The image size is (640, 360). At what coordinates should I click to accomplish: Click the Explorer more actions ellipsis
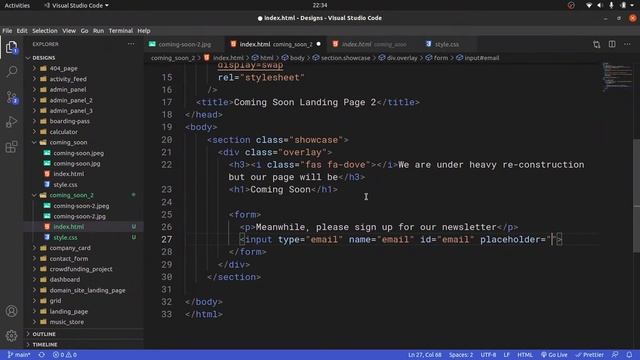(131, 44)
